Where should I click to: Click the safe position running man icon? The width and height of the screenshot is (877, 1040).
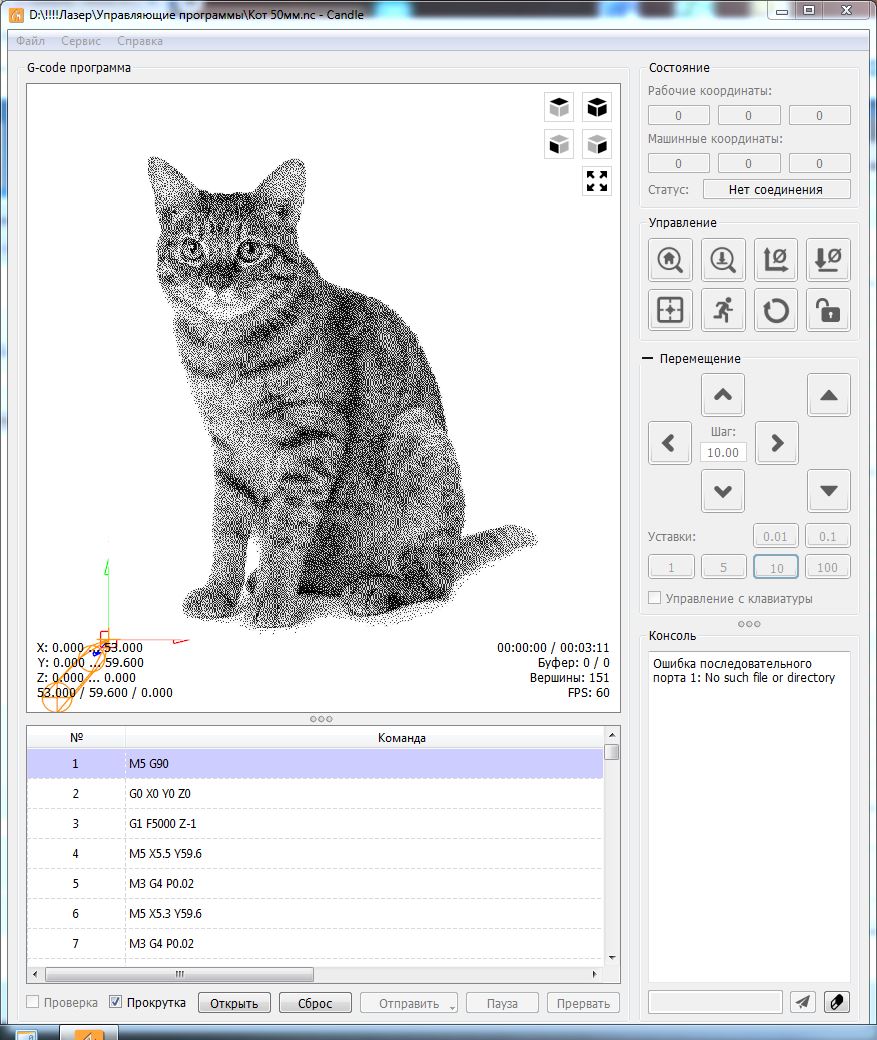pos(723,310)
